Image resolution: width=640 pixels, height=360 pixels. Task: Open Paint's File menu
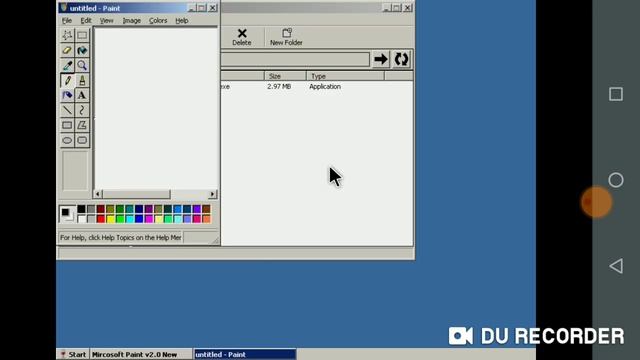coord(67,20)
